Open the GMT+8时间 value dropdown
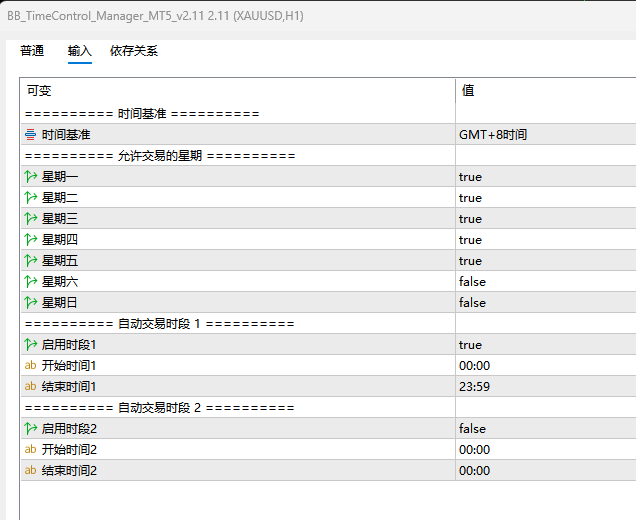The width and height of the screenshot is (636, 520). (x=493, y=135)
